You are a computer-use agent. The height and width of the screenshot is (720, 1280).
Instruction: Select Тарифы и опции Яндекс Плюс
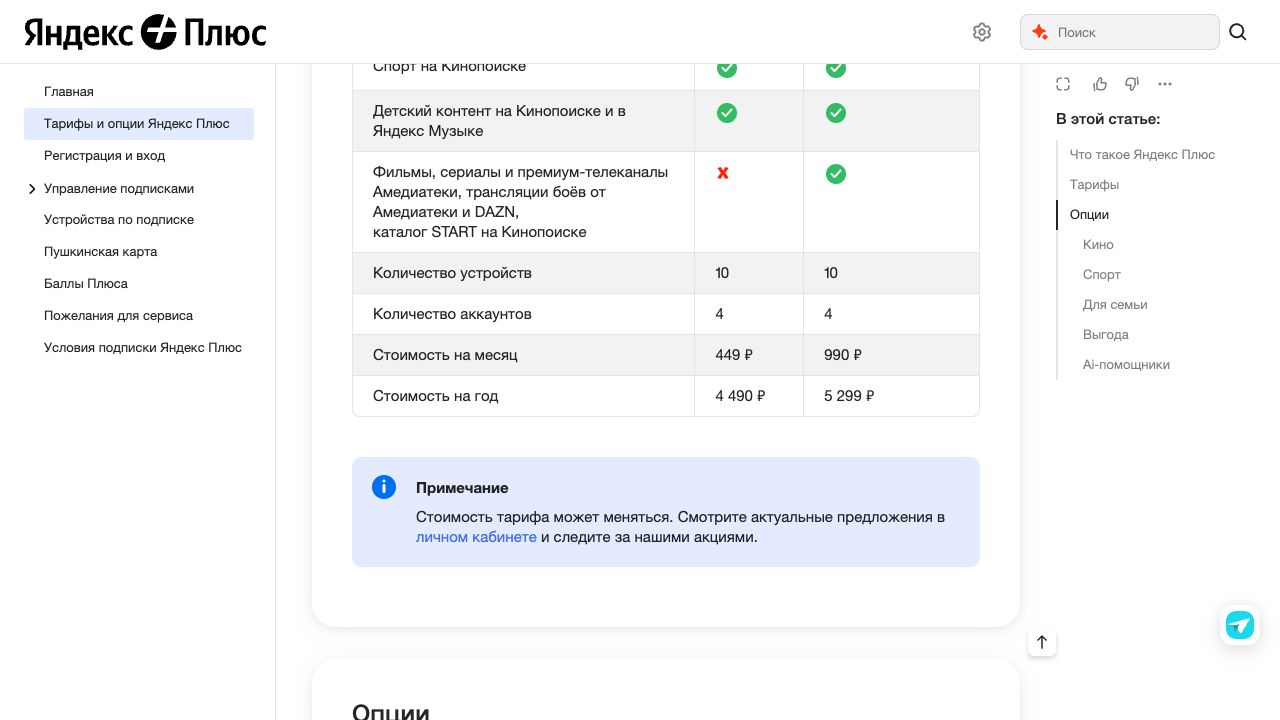coord(139,124)
